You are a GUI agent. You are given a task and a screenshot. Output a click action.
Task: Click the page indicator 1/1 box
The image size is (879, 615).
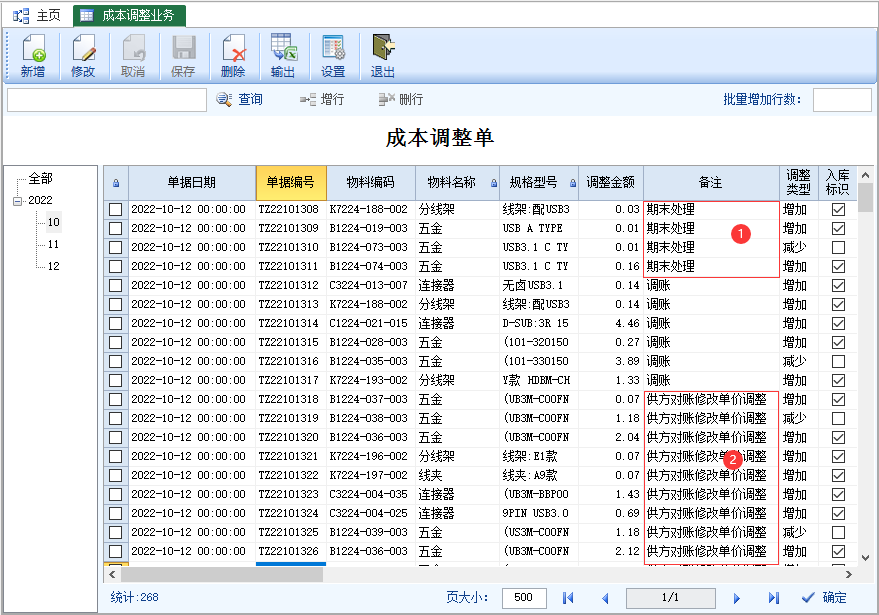[x=670, y=598]
